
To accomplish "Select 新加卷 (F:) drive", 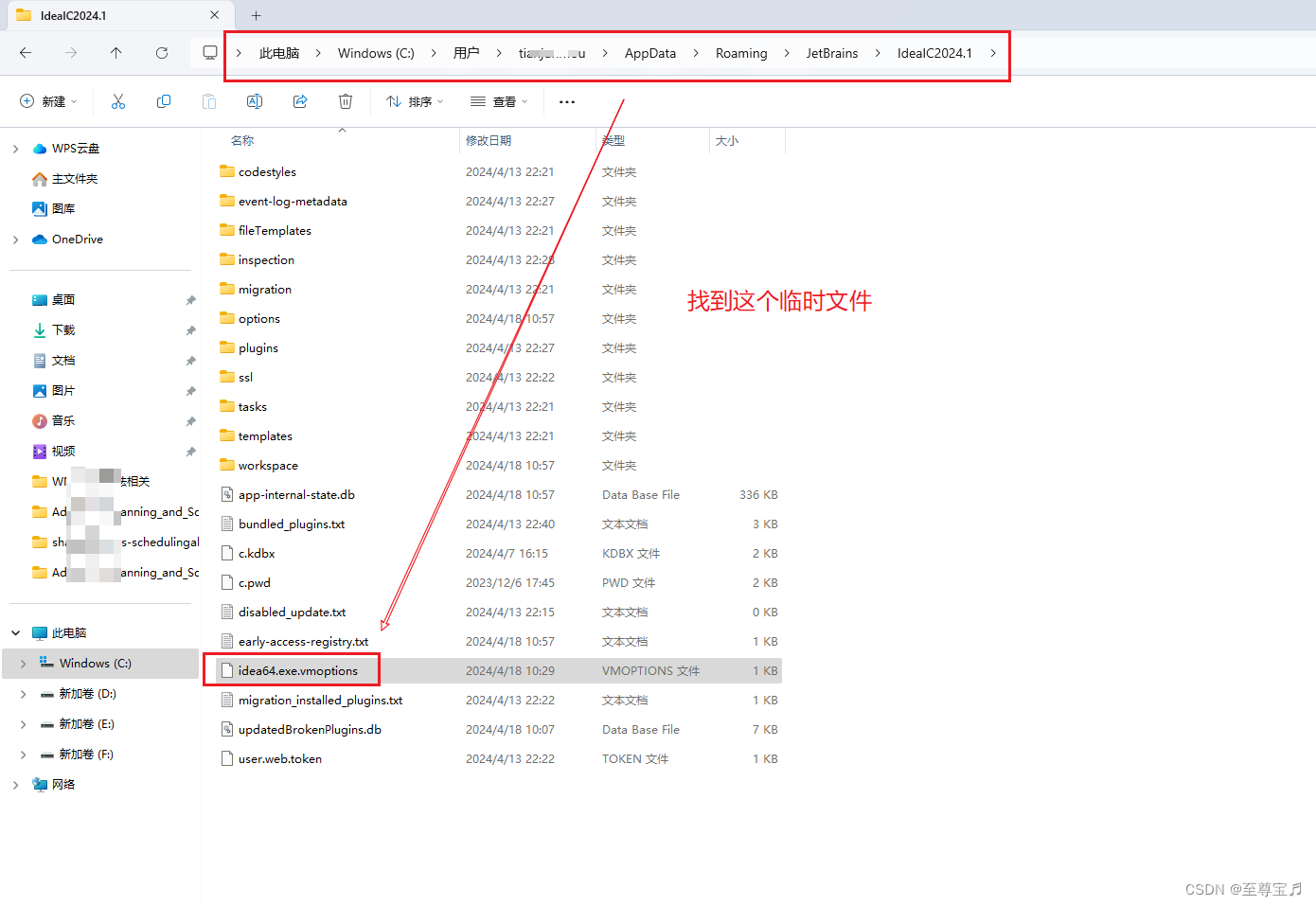I will [x=86, y=755].
